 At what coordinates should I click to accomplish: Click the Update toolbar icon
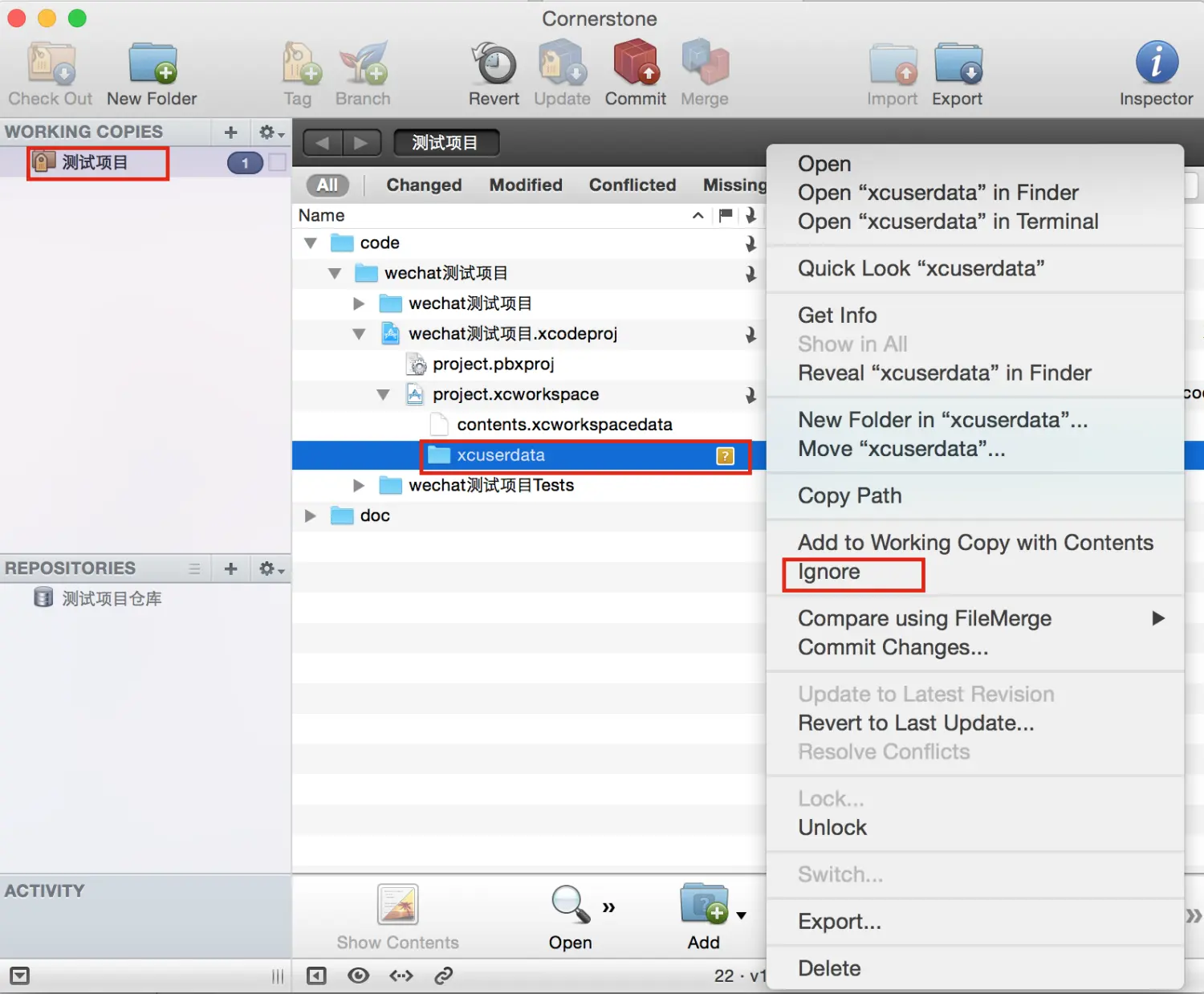562,63
